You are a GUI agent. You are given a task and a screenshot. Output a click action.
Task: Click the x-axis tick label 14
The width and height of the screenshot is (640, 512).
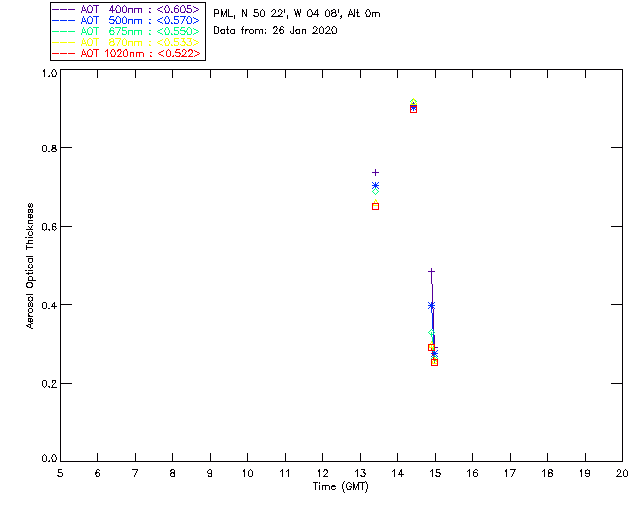pyautogui.click(x=398, y=473)
